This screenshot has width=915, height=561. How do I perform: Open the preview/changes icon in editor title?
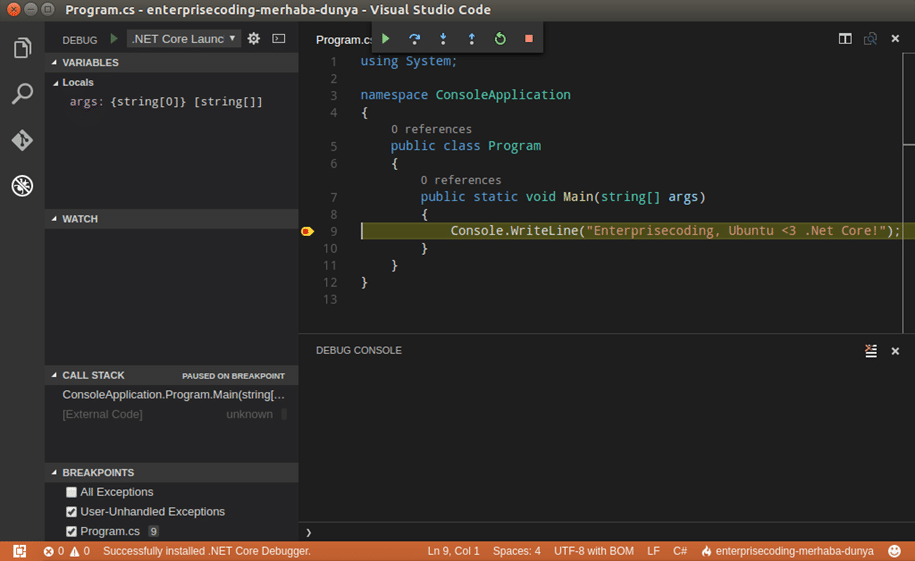coord(870,39)
